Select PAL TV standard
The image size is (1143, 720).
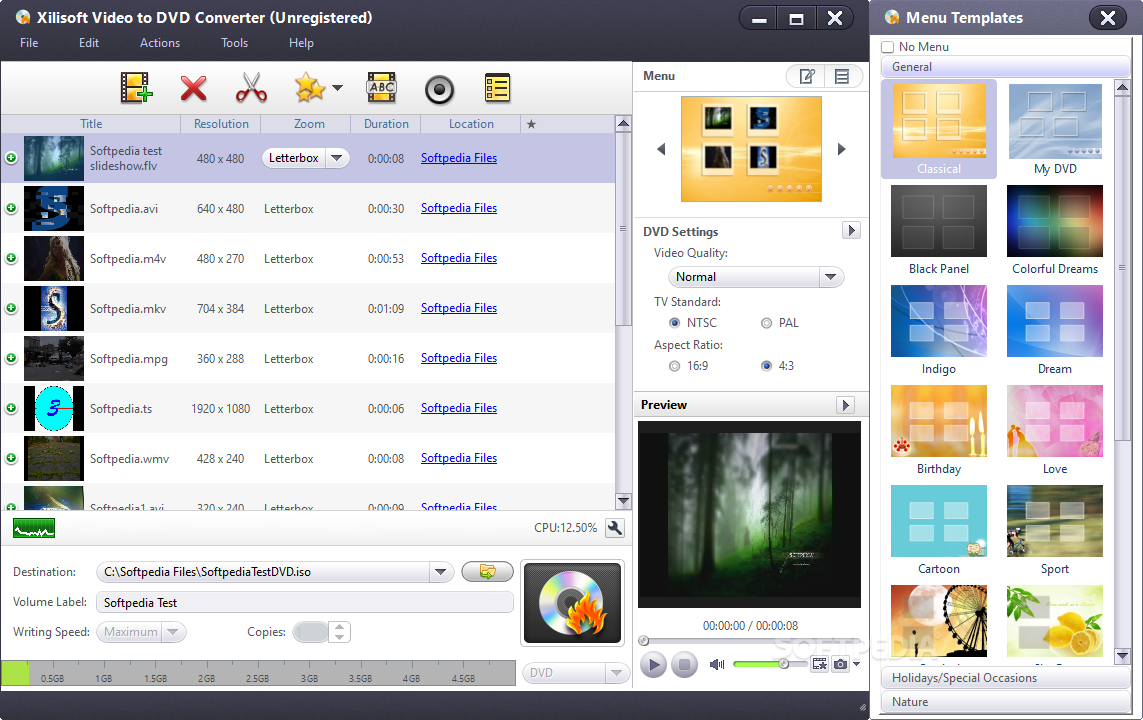[766, 323]
